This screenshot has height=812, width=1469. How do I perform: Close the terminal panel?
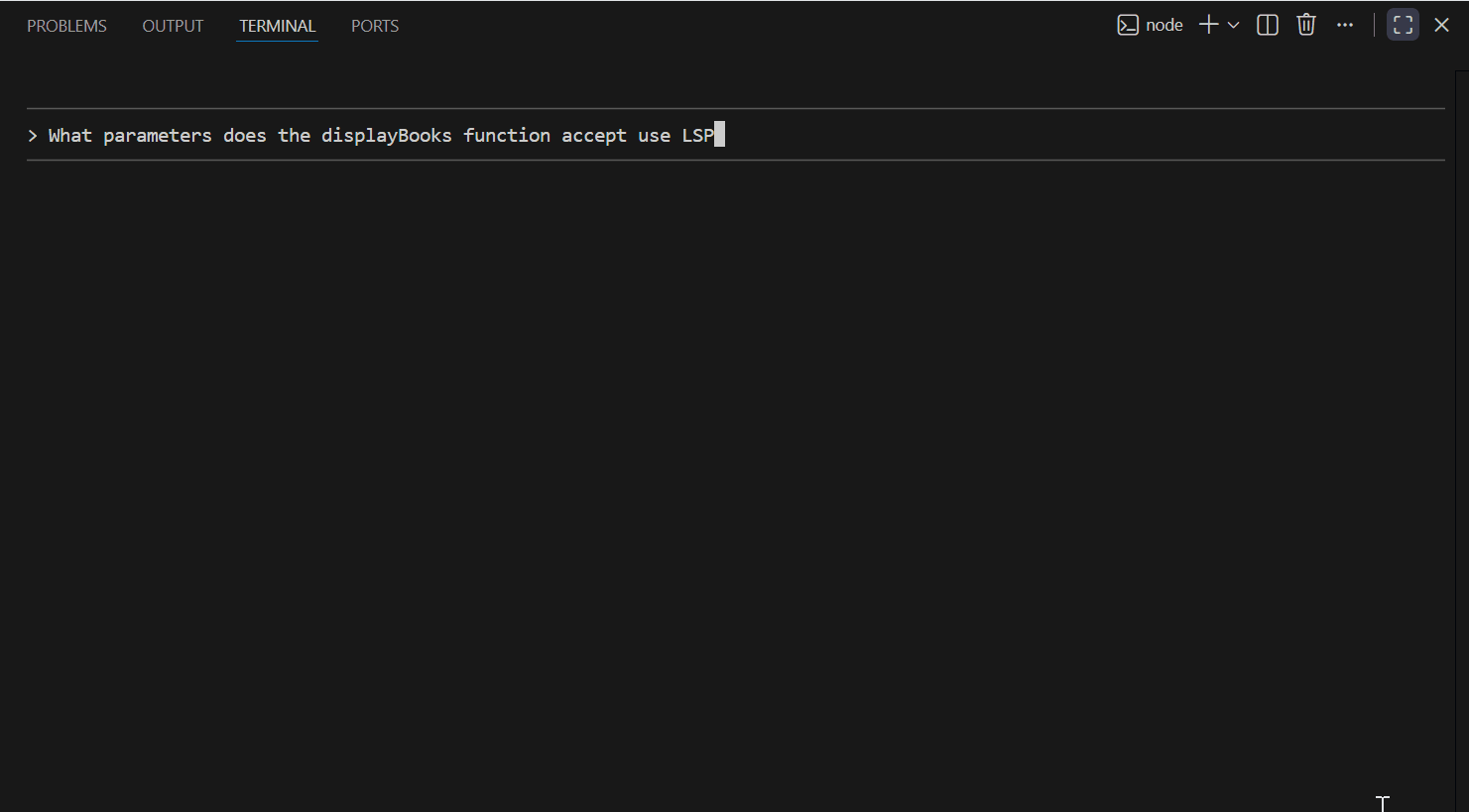(x=1442, y=25)
